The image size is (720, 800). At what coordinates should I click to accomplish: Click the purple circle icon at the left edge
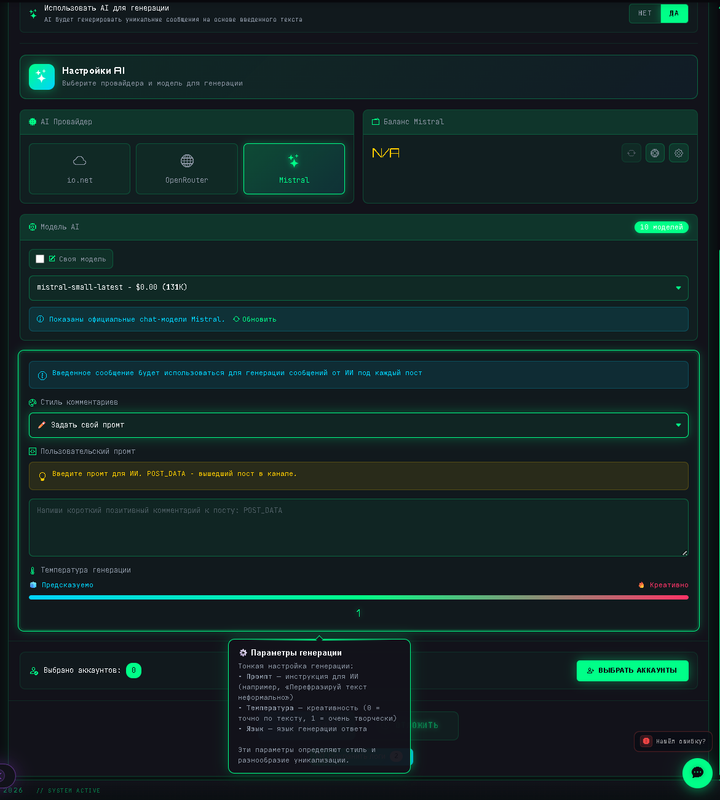[4, 776]
